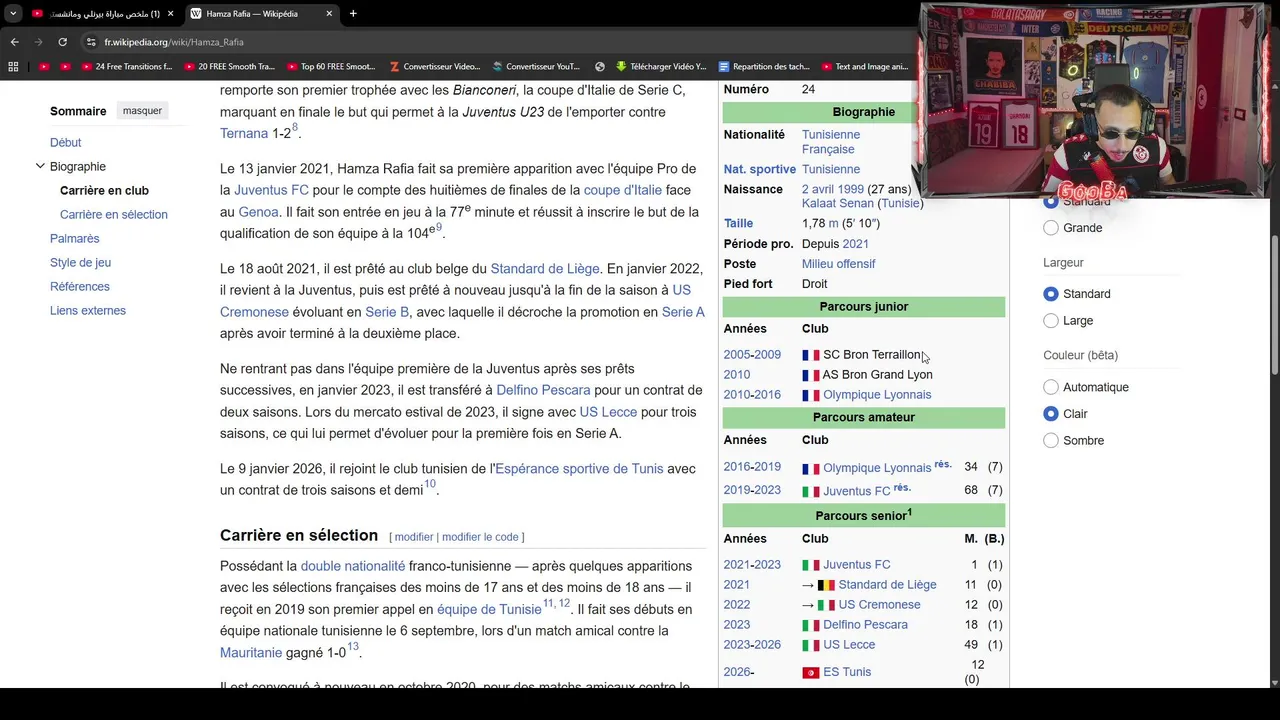Open Juventus FC in Parcours senior

[x=857, y=565]
